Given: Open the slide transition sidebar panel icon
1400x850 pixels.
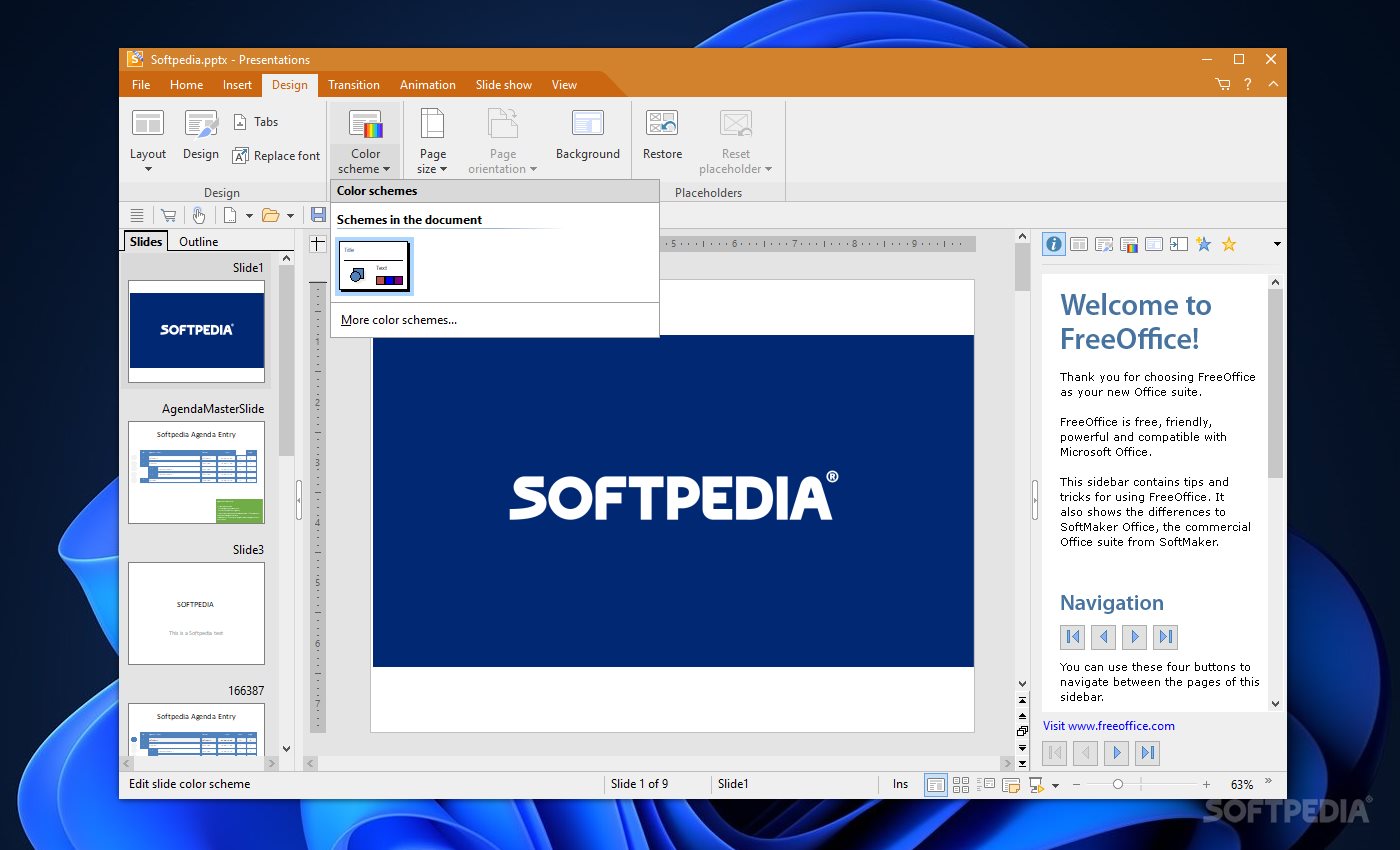Looking at the screenshot, I should 1179,244.
